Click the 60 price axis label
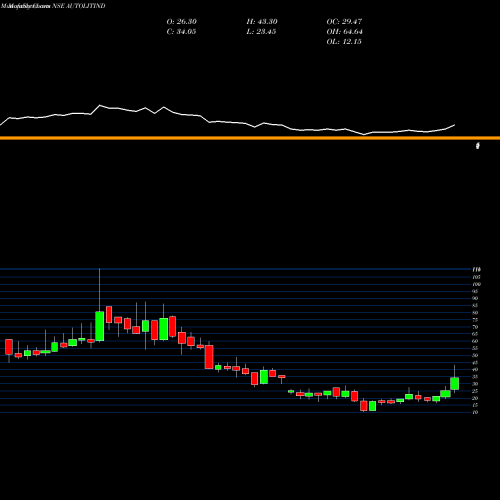This screenshot has height=500, width=500. [475, 341]
